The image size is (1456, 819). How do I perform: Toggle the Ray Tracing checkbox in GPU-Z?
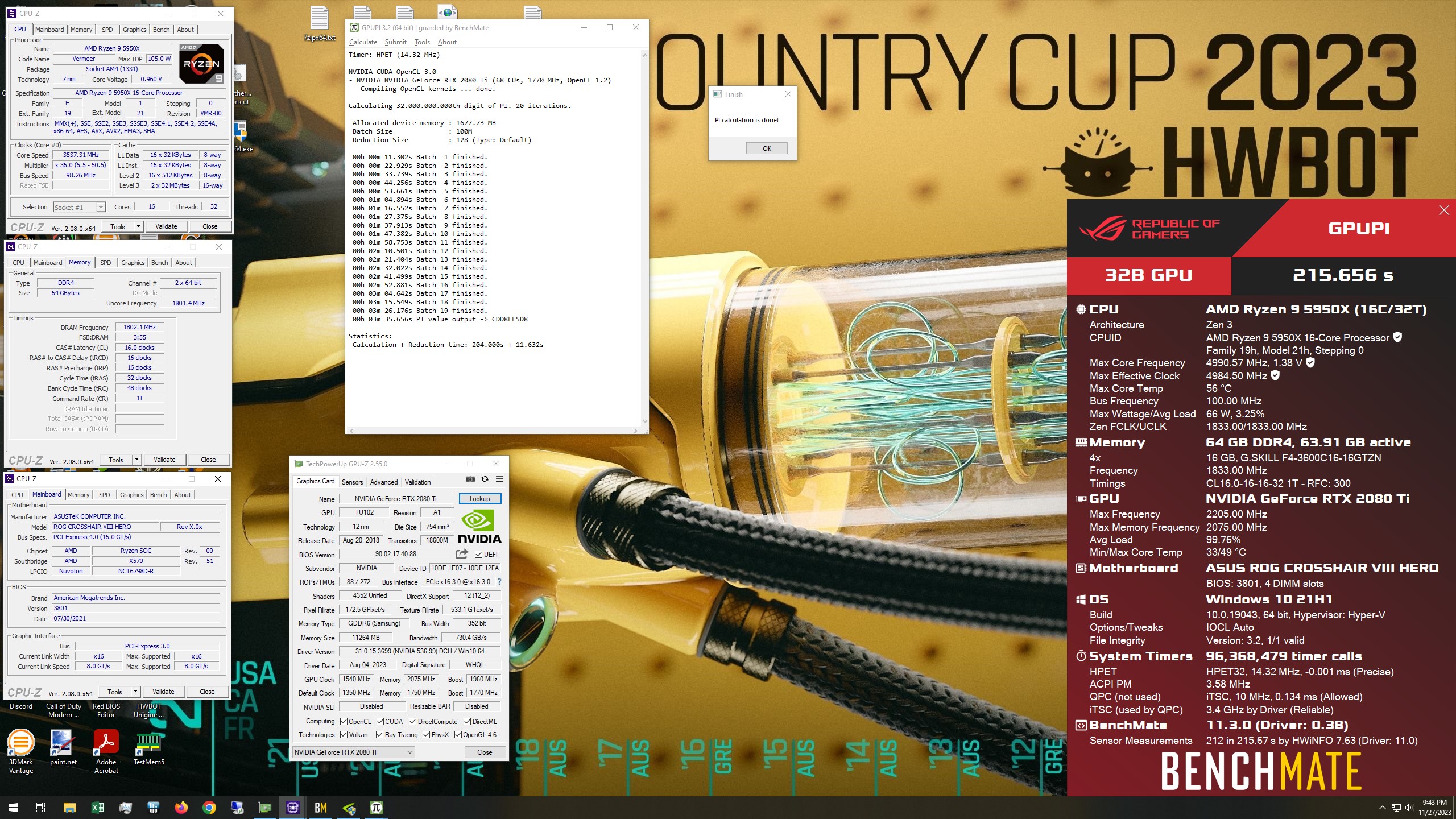[x=380, y=734]
